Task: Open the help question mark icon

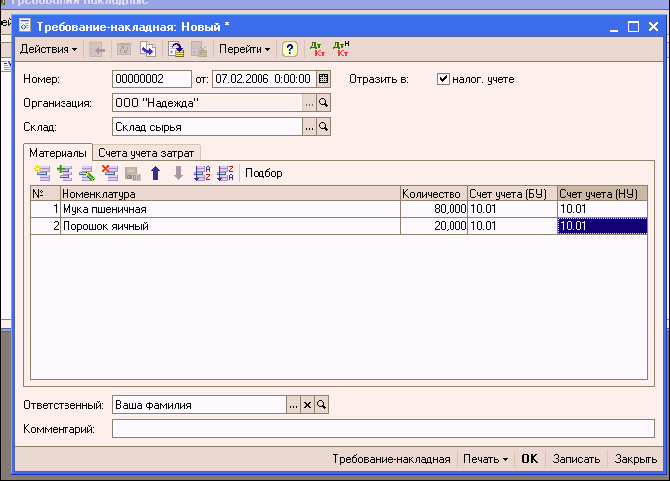Action: (x=290, y=48)
